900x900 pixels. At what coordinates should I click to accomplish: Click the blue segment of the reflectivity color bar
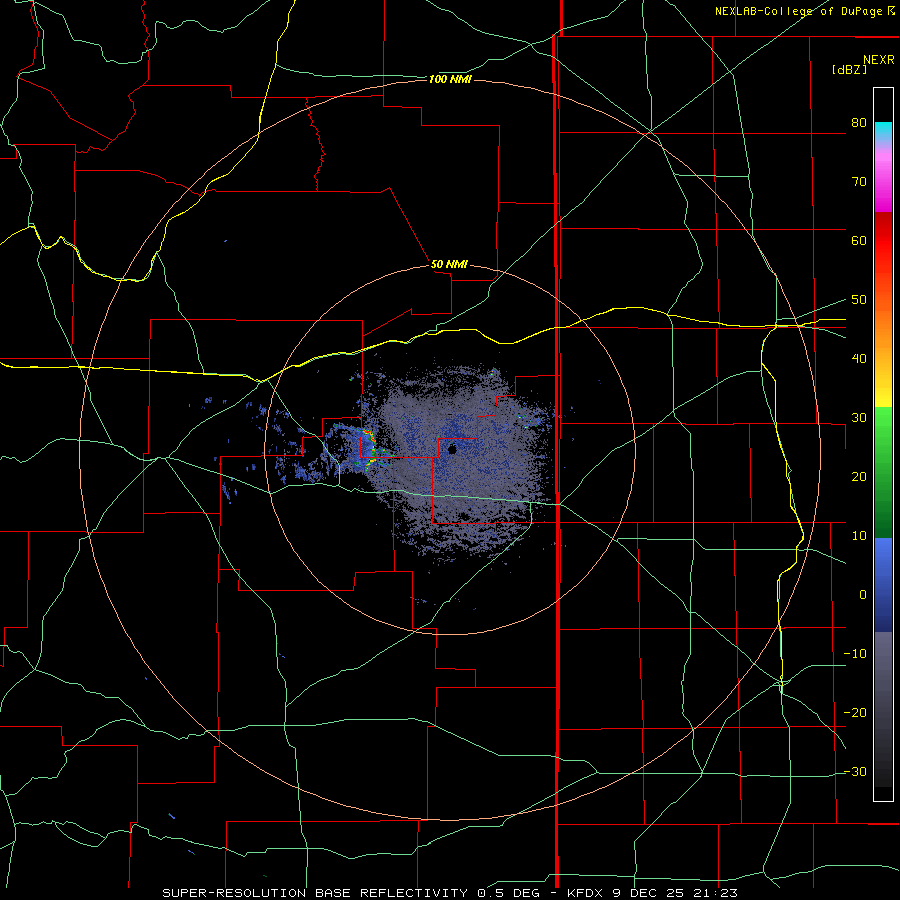point(883,585)
